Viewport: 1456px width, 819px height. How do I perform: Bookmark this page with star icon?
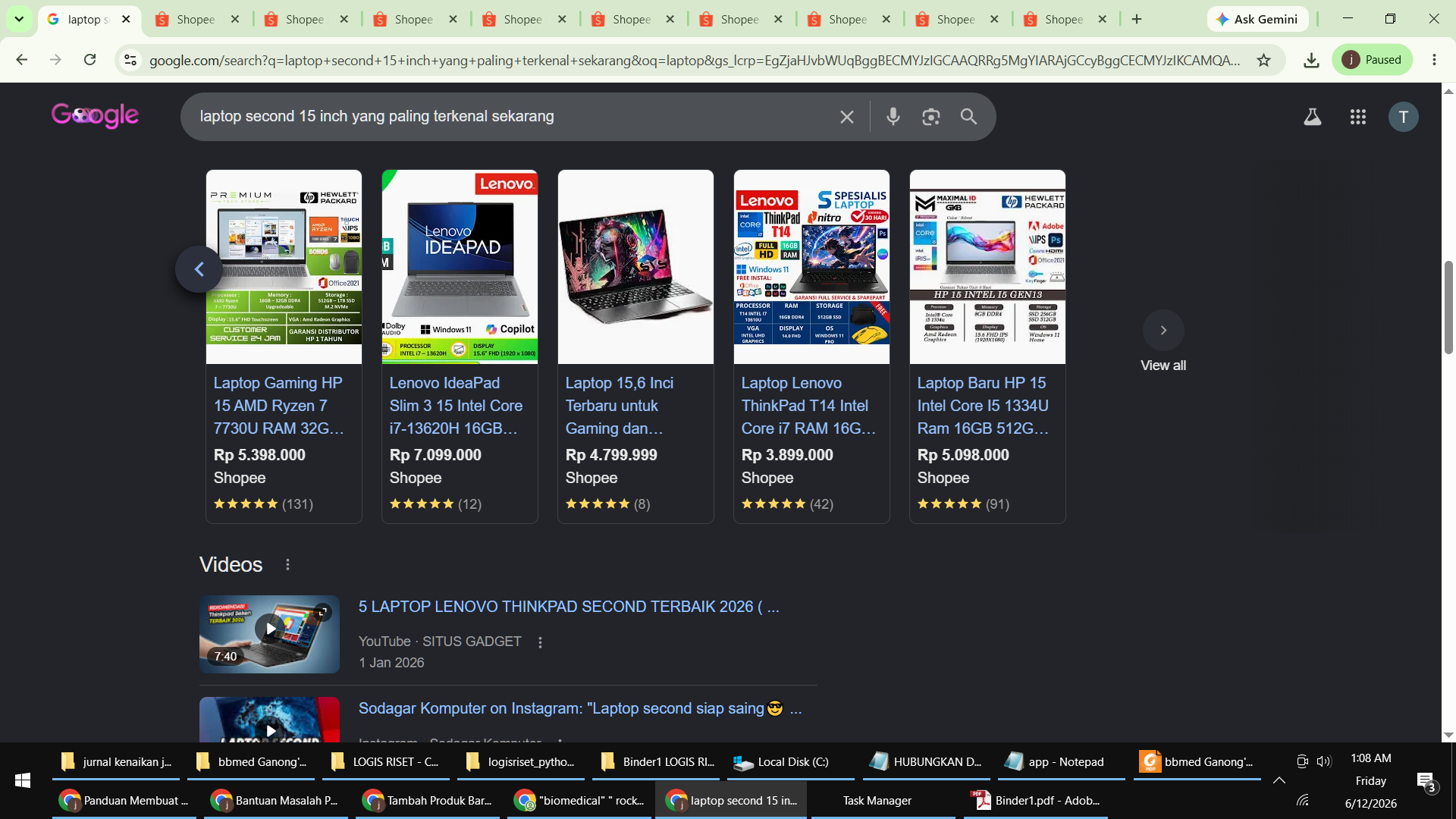[x=1263, y=60]
